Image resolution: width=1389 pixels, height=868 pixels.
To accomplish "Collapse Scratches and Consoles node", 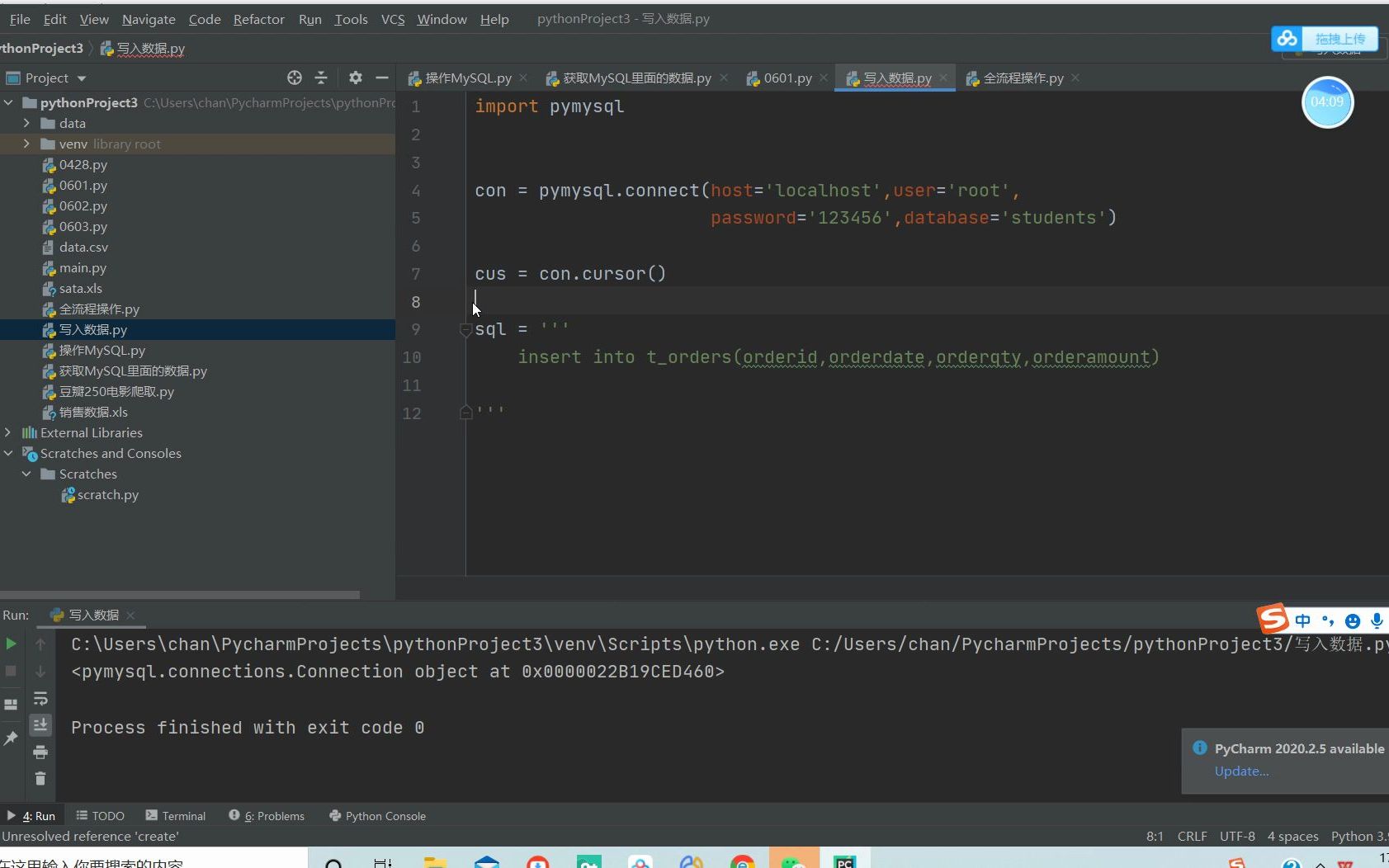I will coord(9,453).
